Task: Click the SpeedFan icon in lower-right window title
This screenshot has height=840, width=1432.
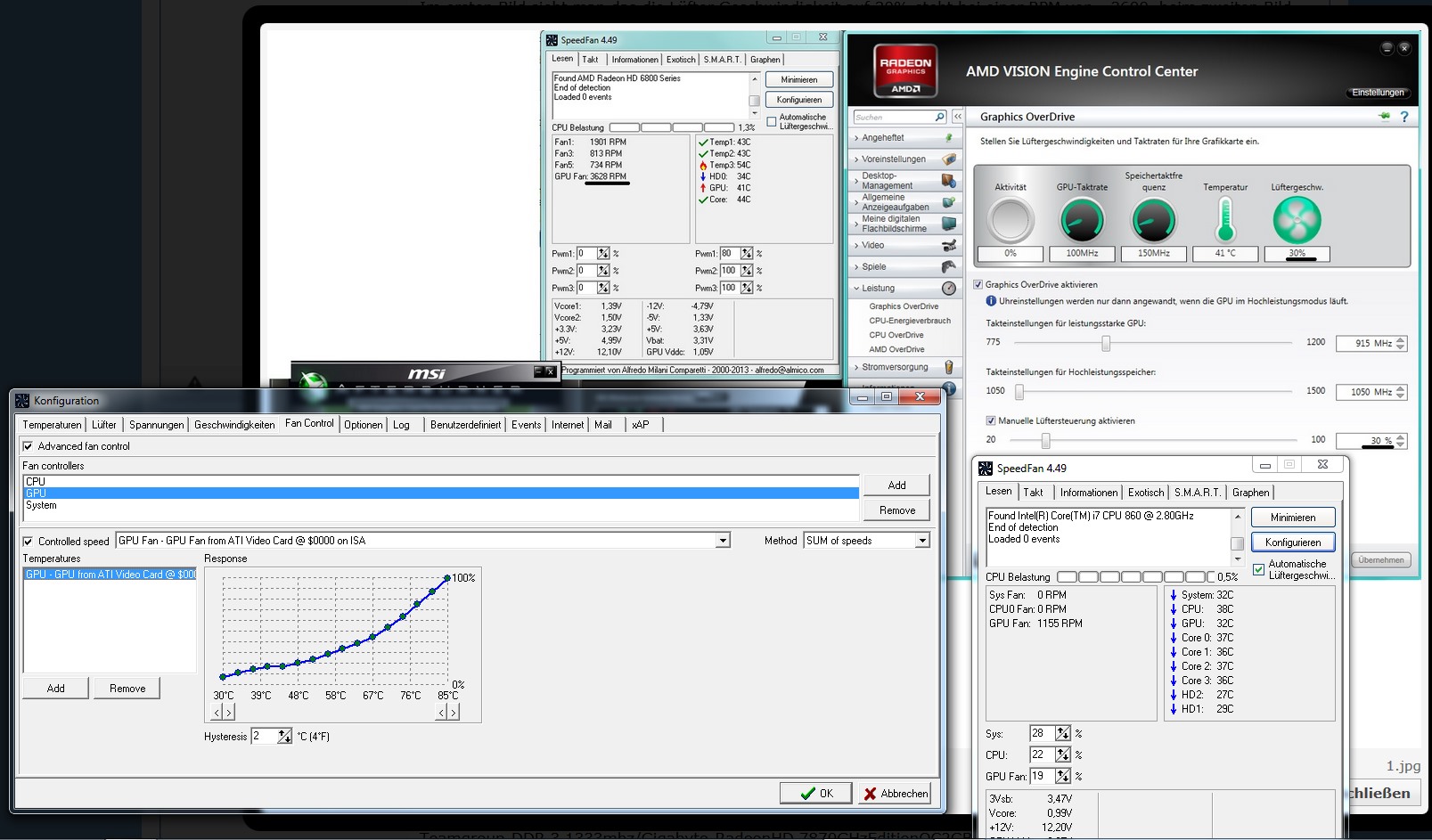Action: click(x=986, y=469)
